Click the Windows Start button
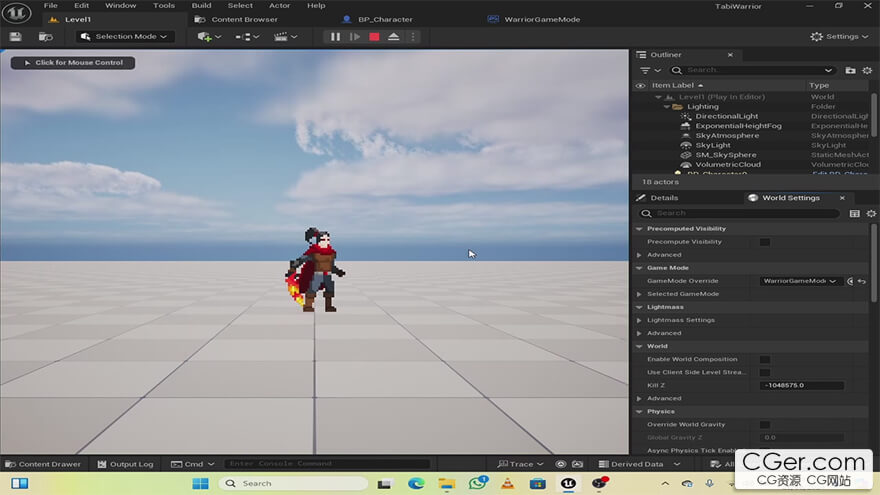Image resolution: width=880 pixels, height=495 pixels. tap(200, 483)
